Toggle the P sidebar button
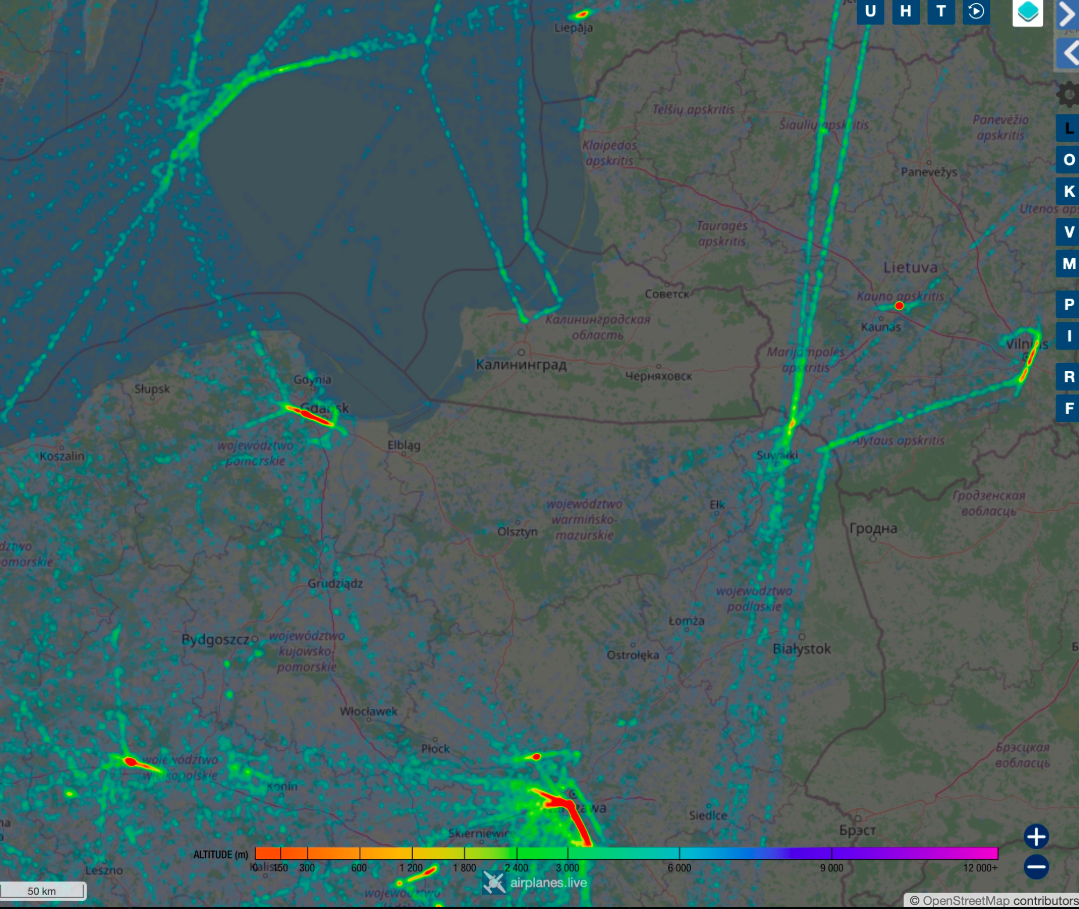This screenshot has height=909, width=1079. coord(1068,304)
